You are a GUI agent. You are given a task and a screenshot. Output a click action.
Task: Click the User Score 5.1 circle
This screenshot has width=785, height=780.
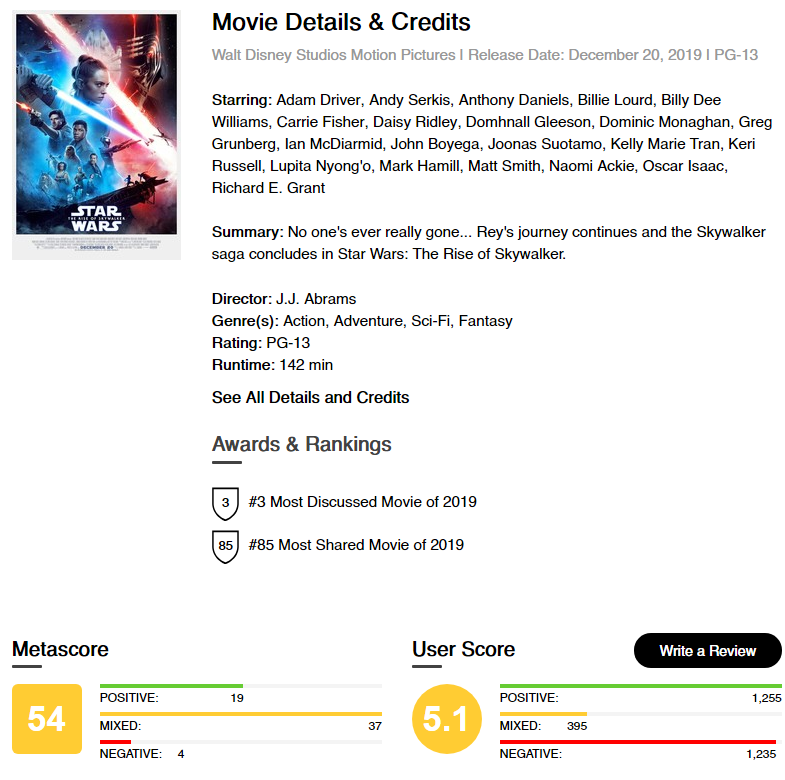coord(447,718)
